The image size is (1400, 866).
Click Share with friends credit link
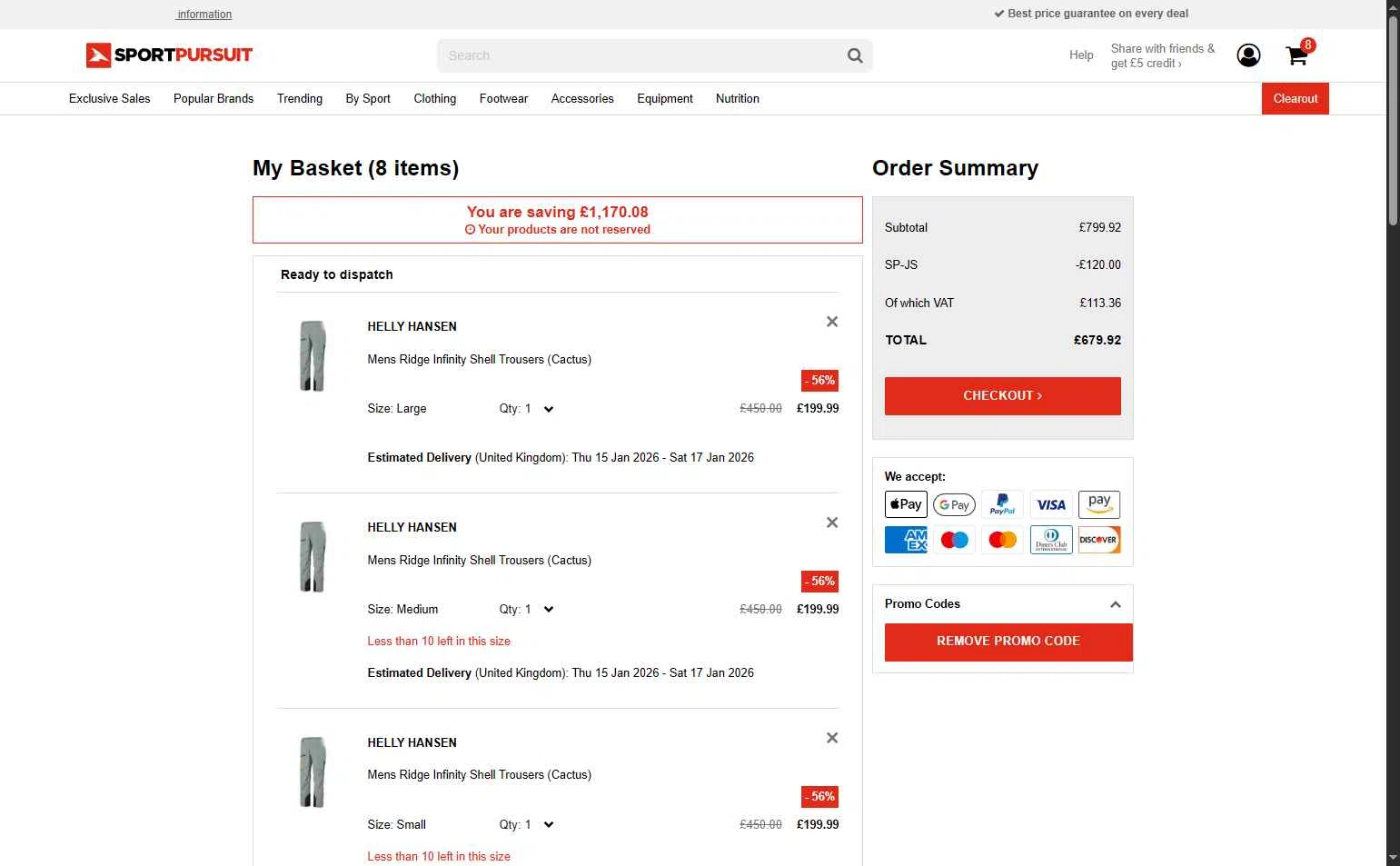coord(1163,55)
